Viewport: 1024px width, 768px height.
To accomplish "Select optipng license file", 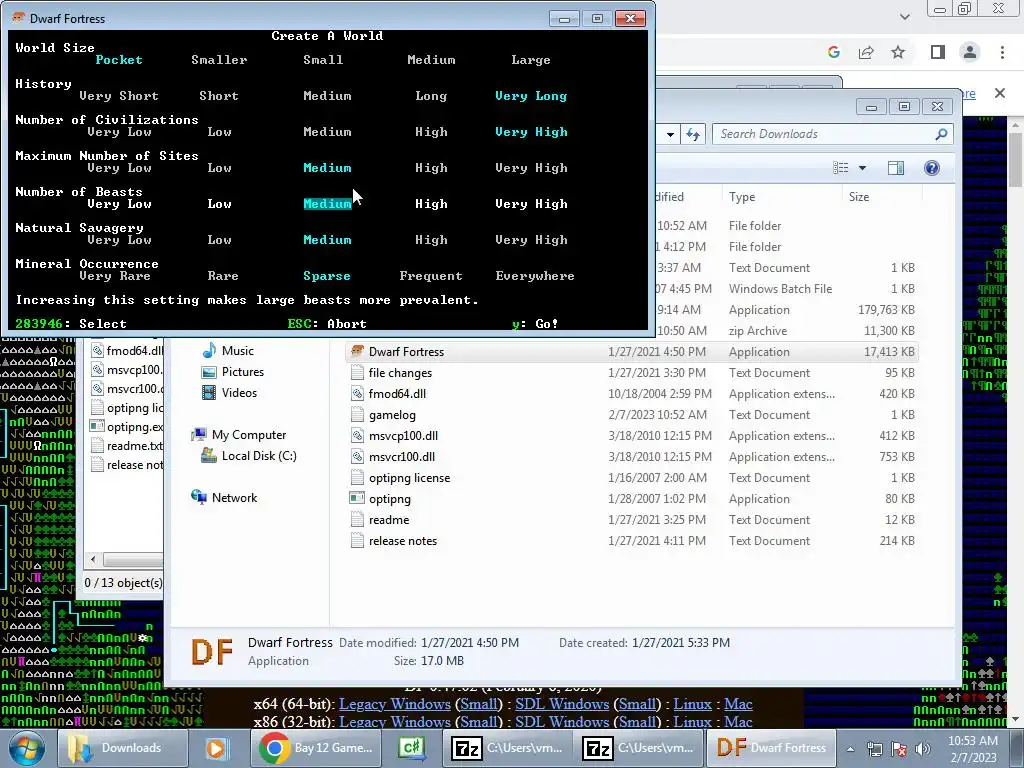I will [631, 478].
